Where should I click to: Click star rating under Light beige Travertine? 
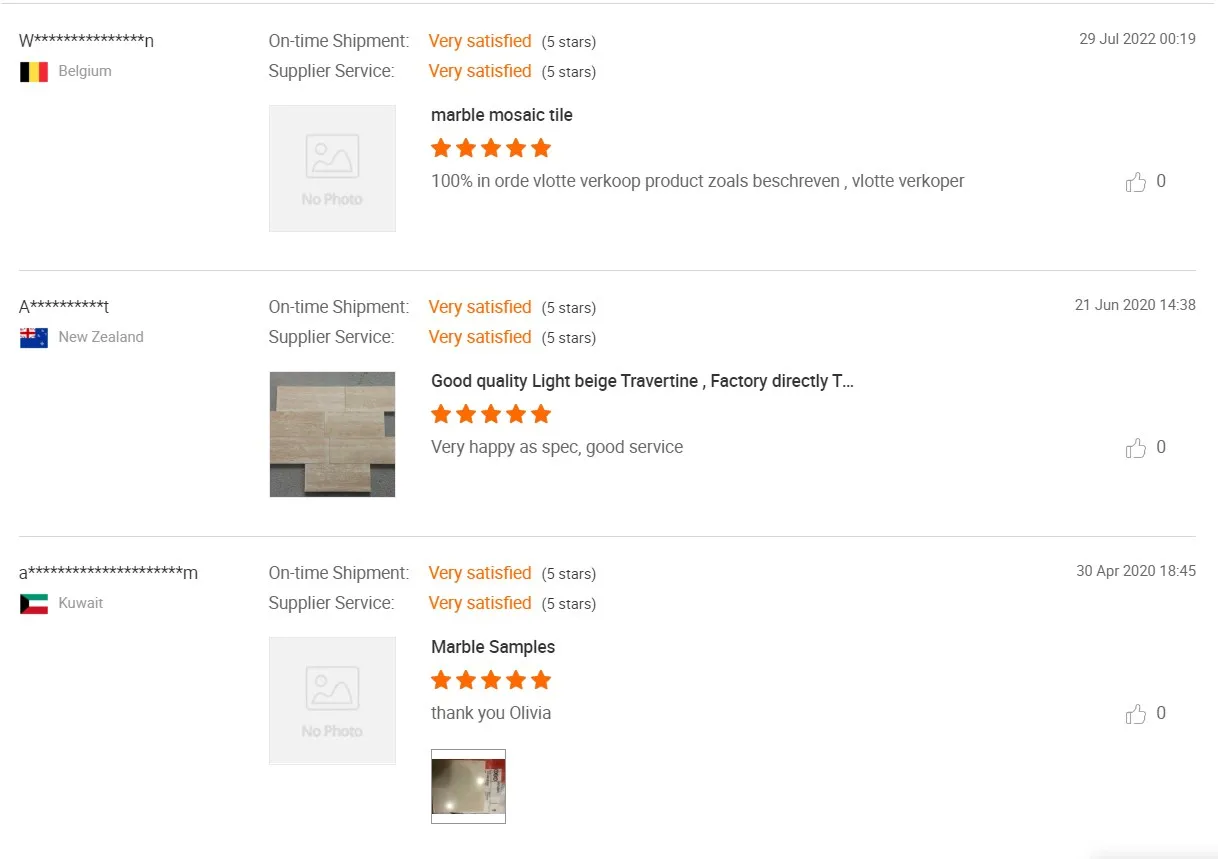pyautogui.click(x=491, y=415)
